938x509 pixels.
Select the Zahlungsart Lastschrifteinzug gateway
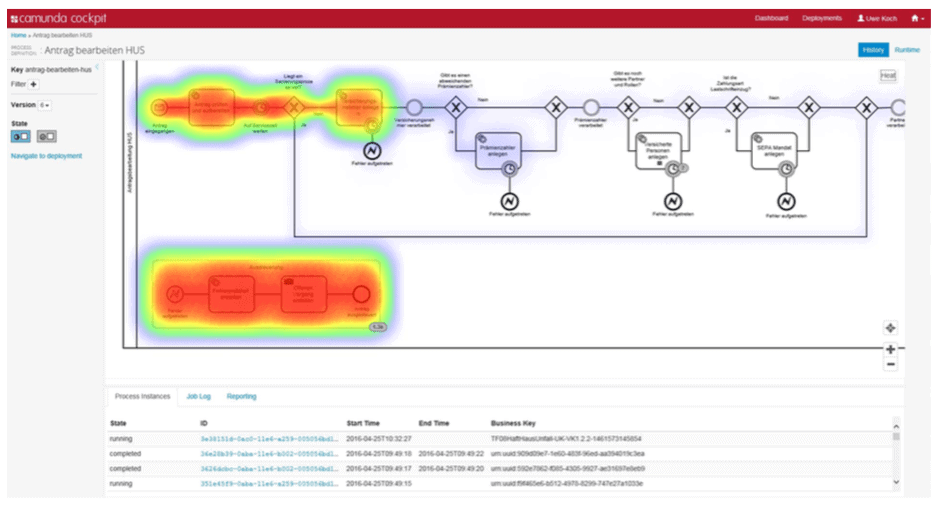[x=737, y=108]
